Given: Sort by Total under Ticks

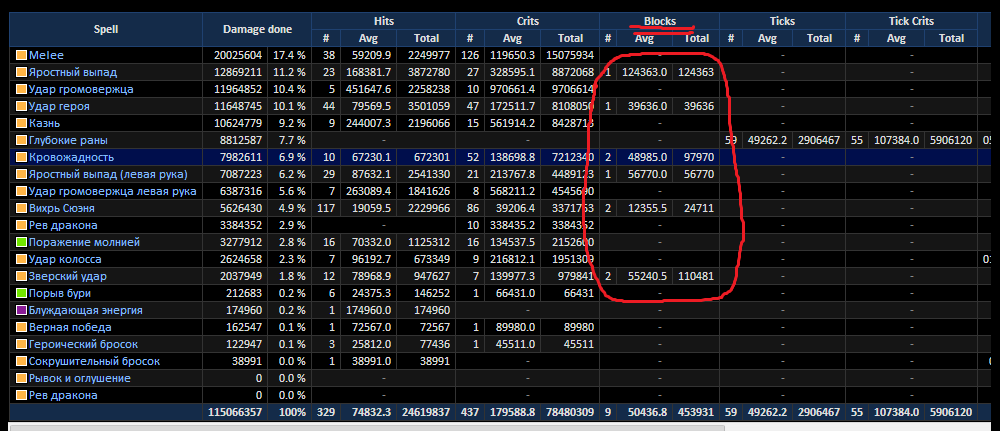Looking at the screenshot, I should 819,38.
